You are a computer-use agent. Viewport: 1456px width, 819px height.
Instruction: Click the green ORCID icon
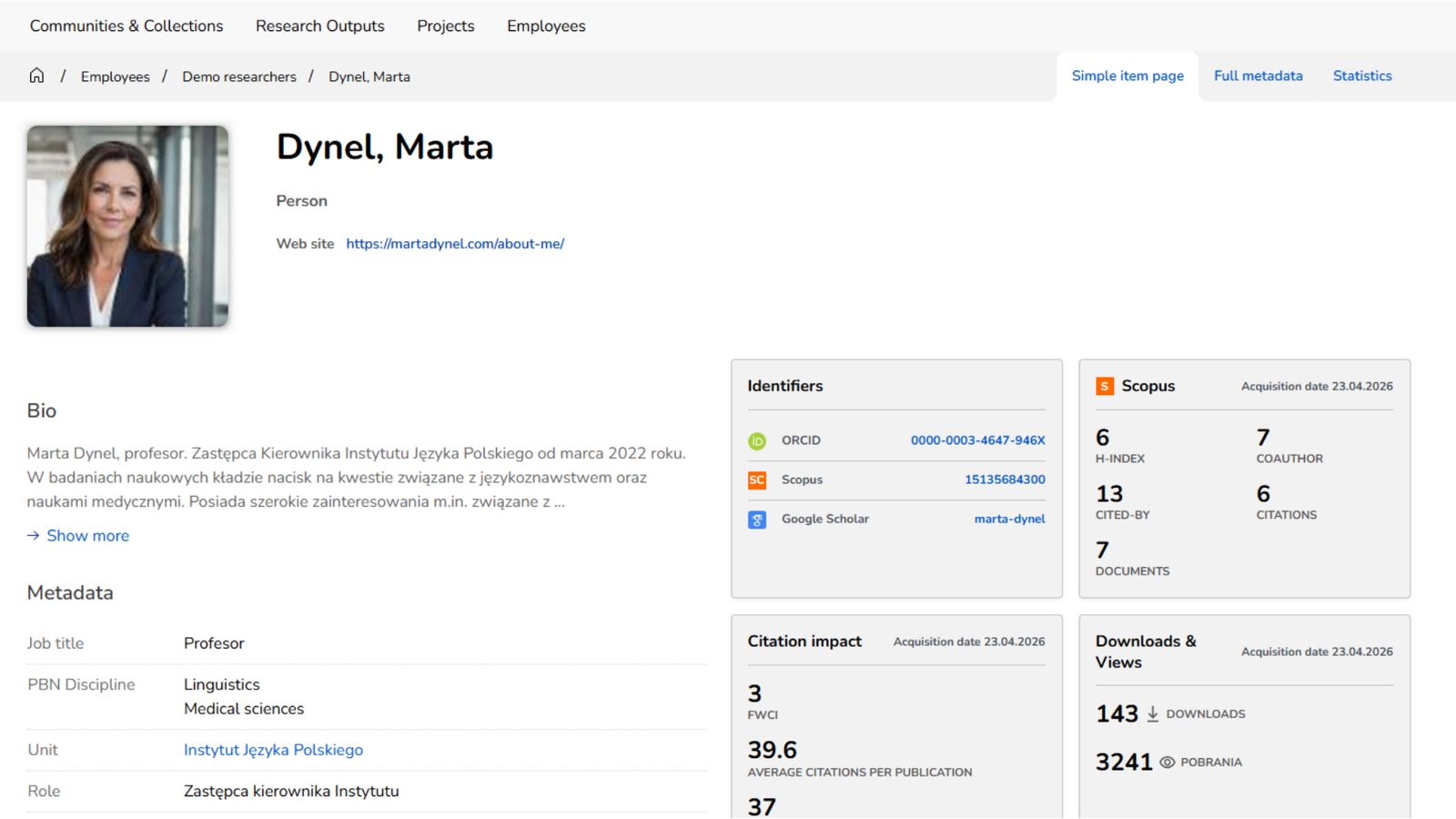tap(757, 441)
